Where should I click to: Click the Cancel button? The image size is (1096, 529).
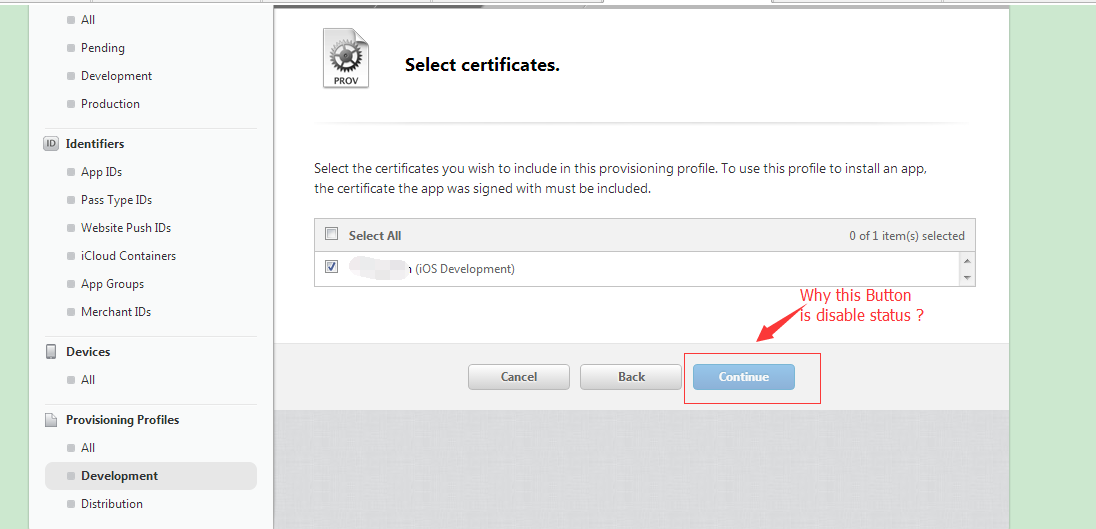[518, 377]
